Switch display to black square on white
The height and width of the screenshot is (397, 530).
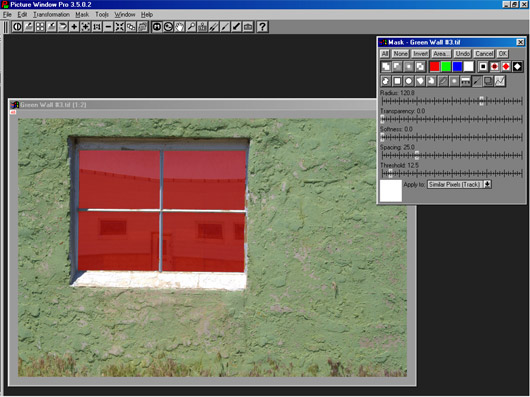pyautogui.click(x=483, y=67)
